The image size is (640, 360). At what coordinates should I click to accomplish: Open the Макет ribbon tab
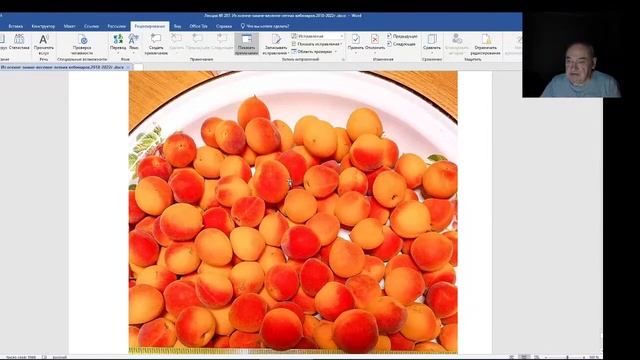tap(69, 26)
